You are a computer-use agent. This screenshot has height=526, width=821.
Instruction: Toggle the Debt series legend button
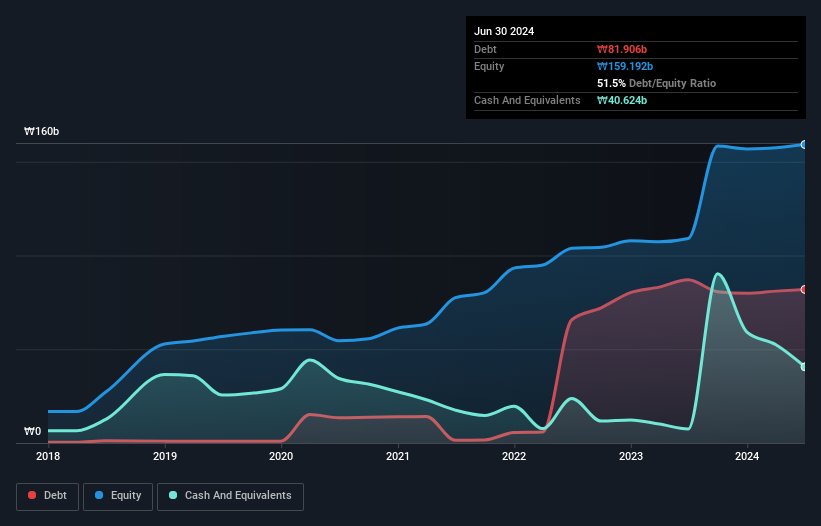tap(48, 496)
